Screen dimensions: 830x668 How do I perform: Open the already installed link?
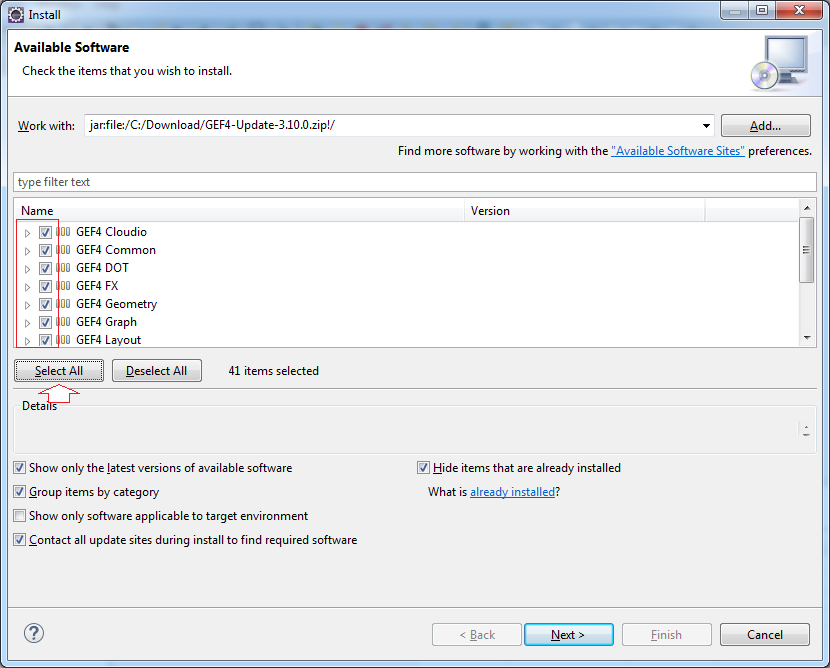pos(512,492)
